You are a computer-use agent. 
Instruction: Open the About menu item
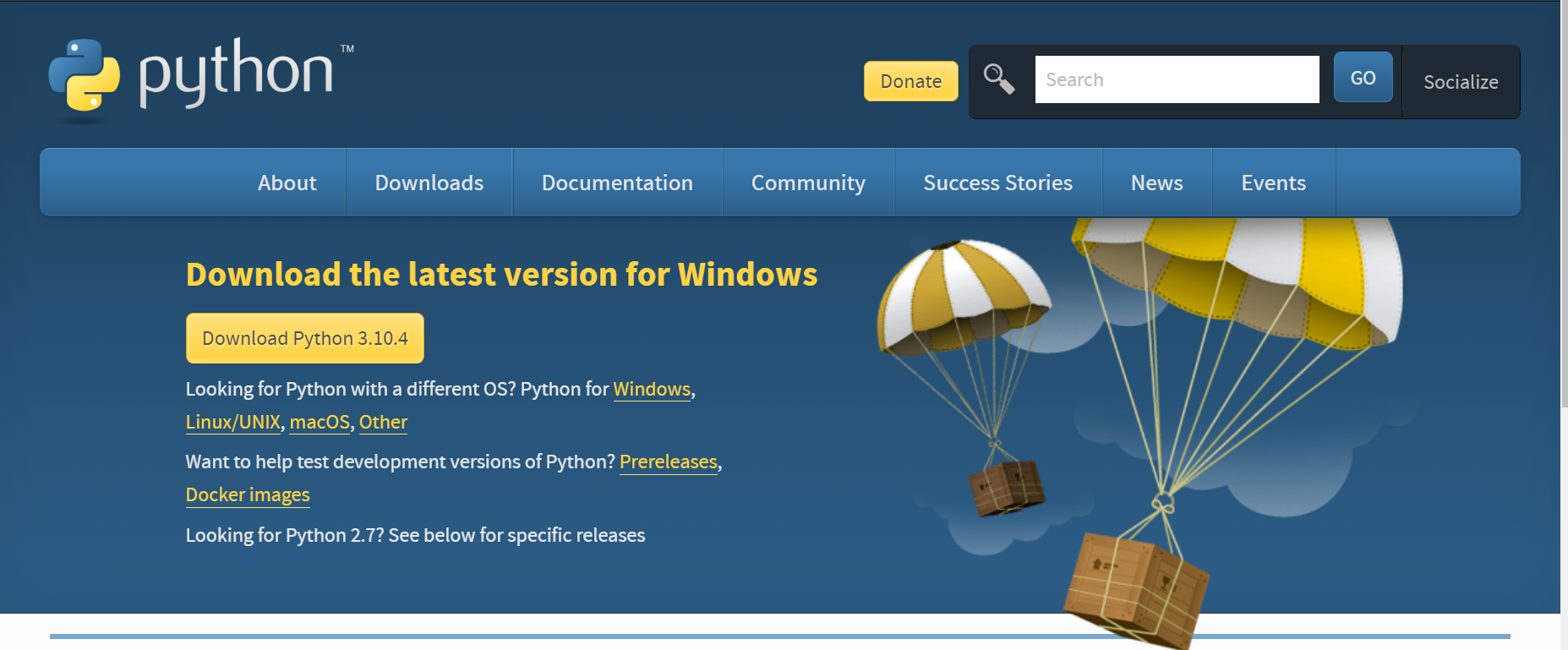click(287, 183)
